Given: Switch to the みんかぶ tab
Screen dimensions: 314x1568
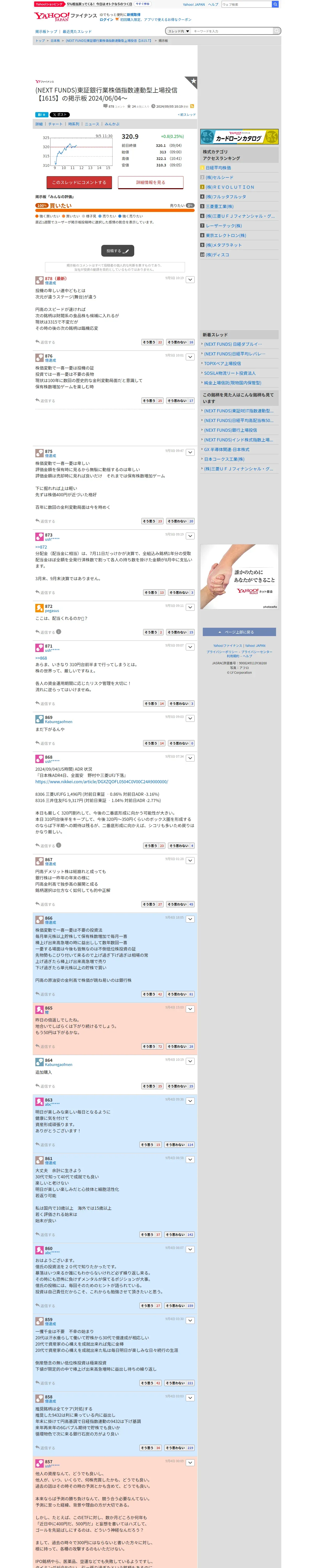Looking at the screenshot, I should pos(112,124).
